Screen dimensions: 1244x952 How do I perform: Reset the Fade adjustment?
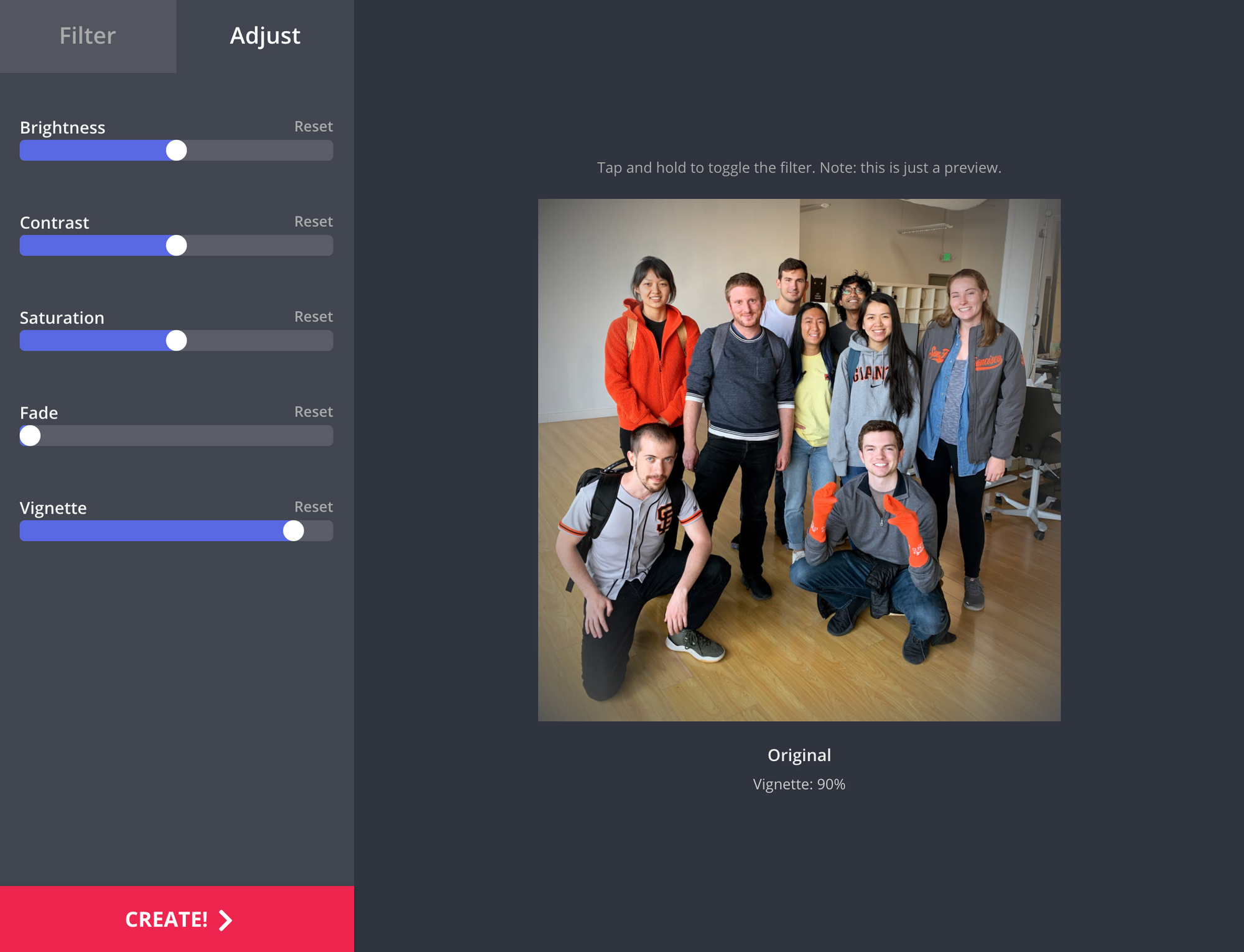313,412
